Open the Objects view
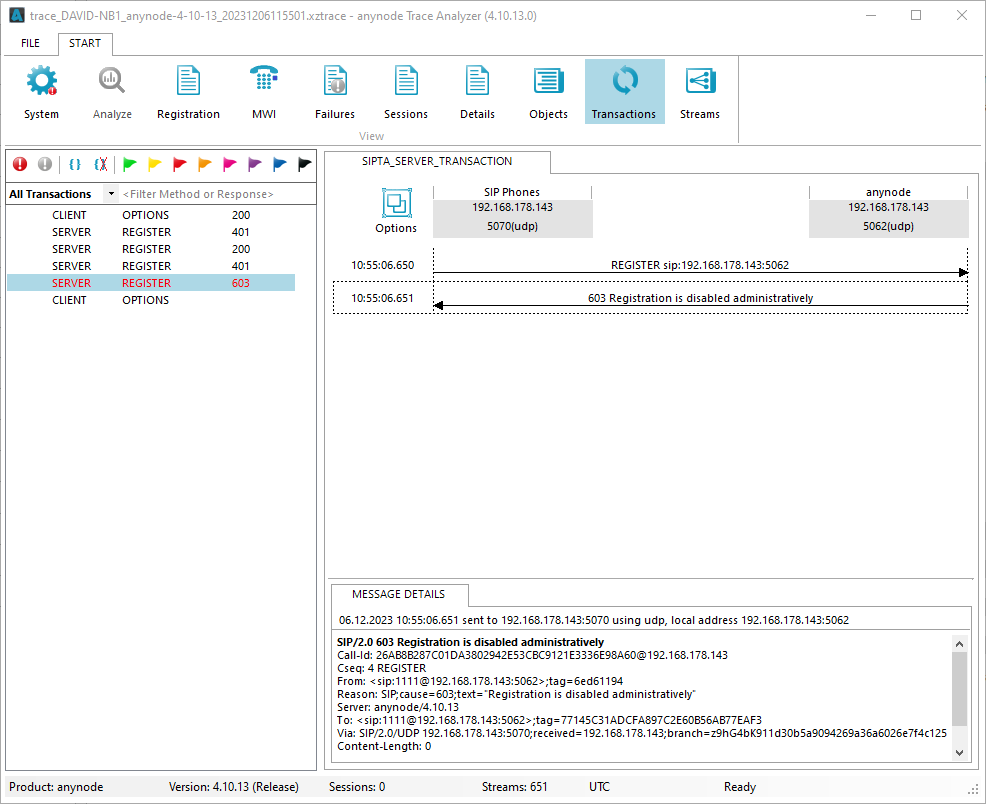 548,91
